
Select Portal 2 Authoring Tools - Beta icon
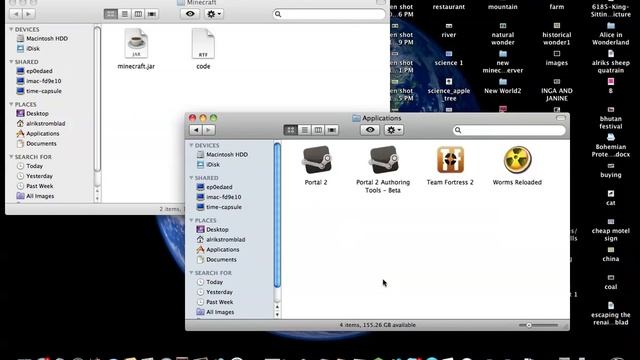pyautogui.click(x=383, y=160)
